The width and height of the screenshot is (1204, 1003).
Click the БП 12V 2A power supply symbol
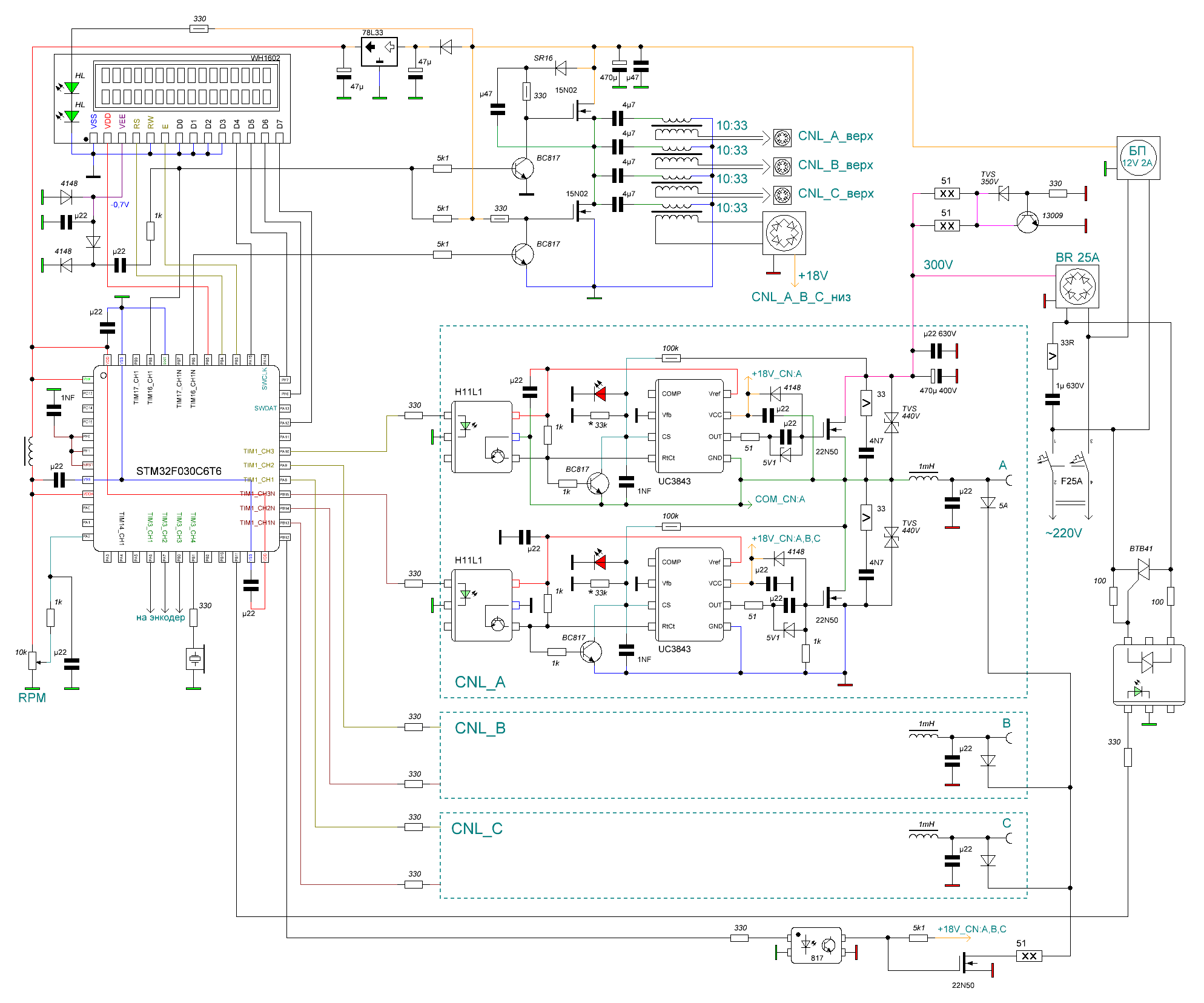point(1137,157)
